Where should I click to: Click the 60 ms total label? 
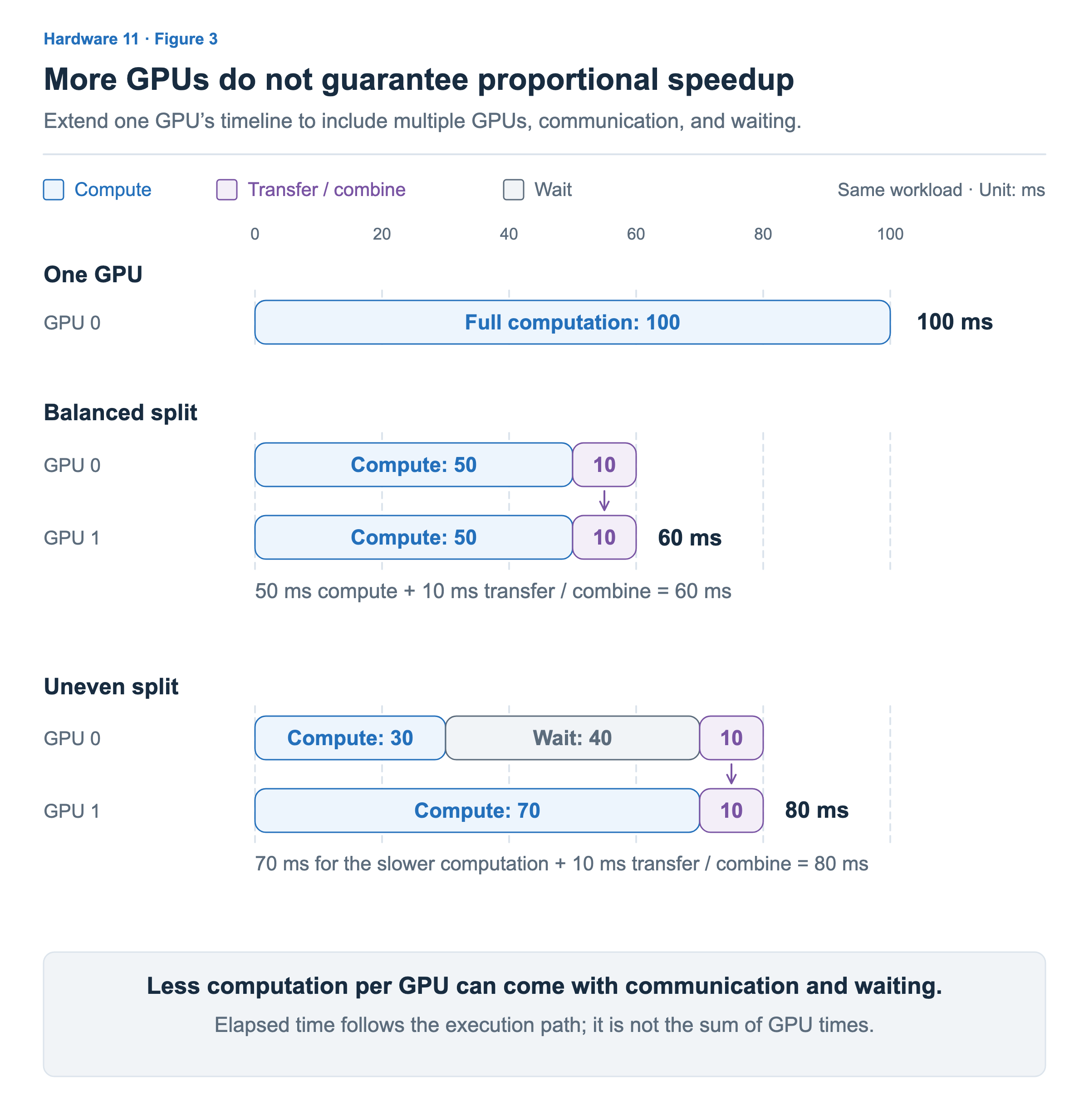click(x=690, y=538)
